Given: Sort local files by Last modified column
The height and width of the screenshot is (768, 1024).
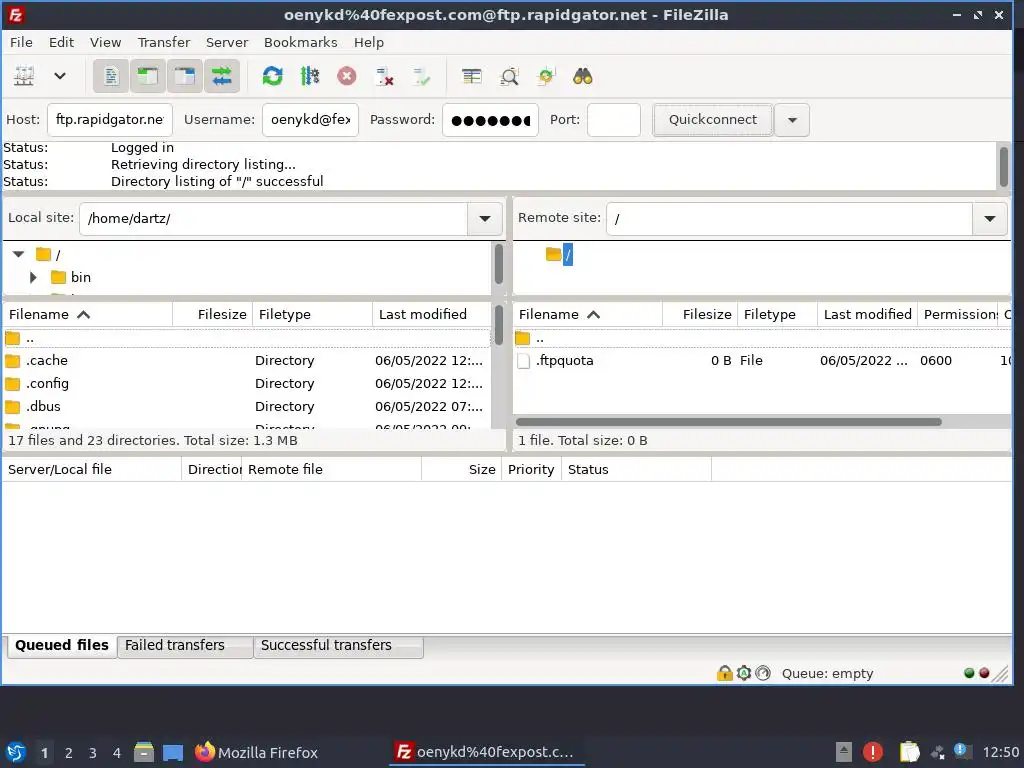Looking at the screenshot, I should [431, 314].
